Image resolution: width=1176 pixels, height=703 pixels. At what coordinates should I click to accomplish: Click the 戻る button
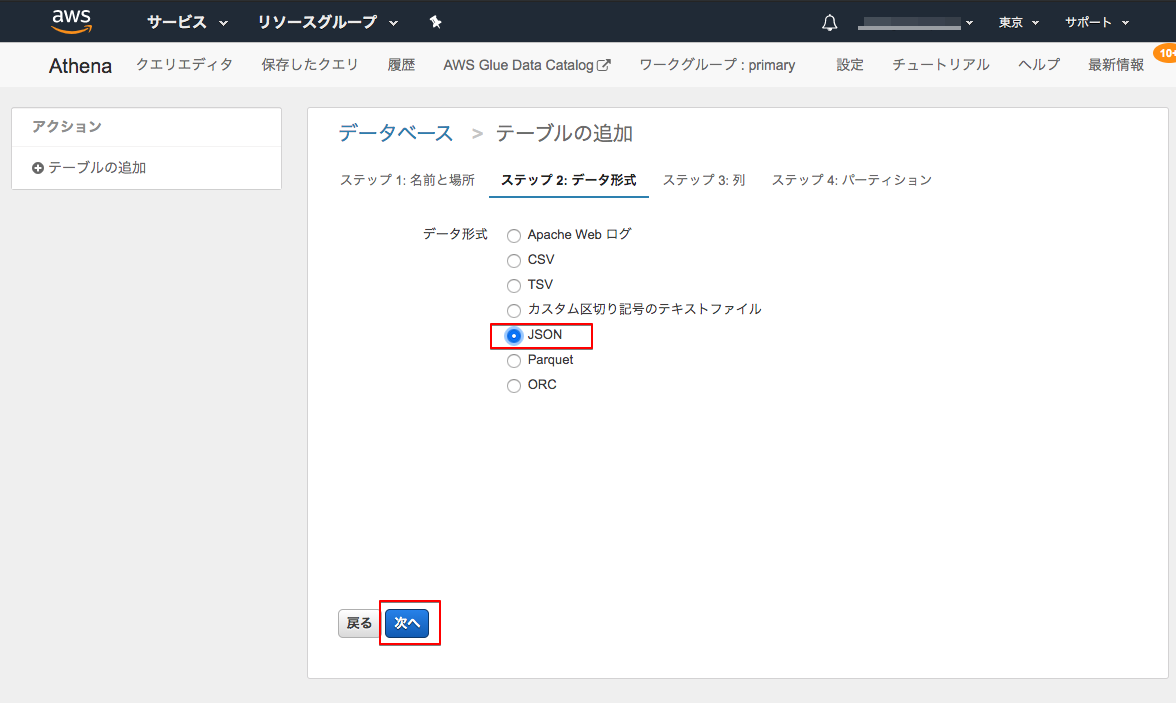tap(359, 623)
